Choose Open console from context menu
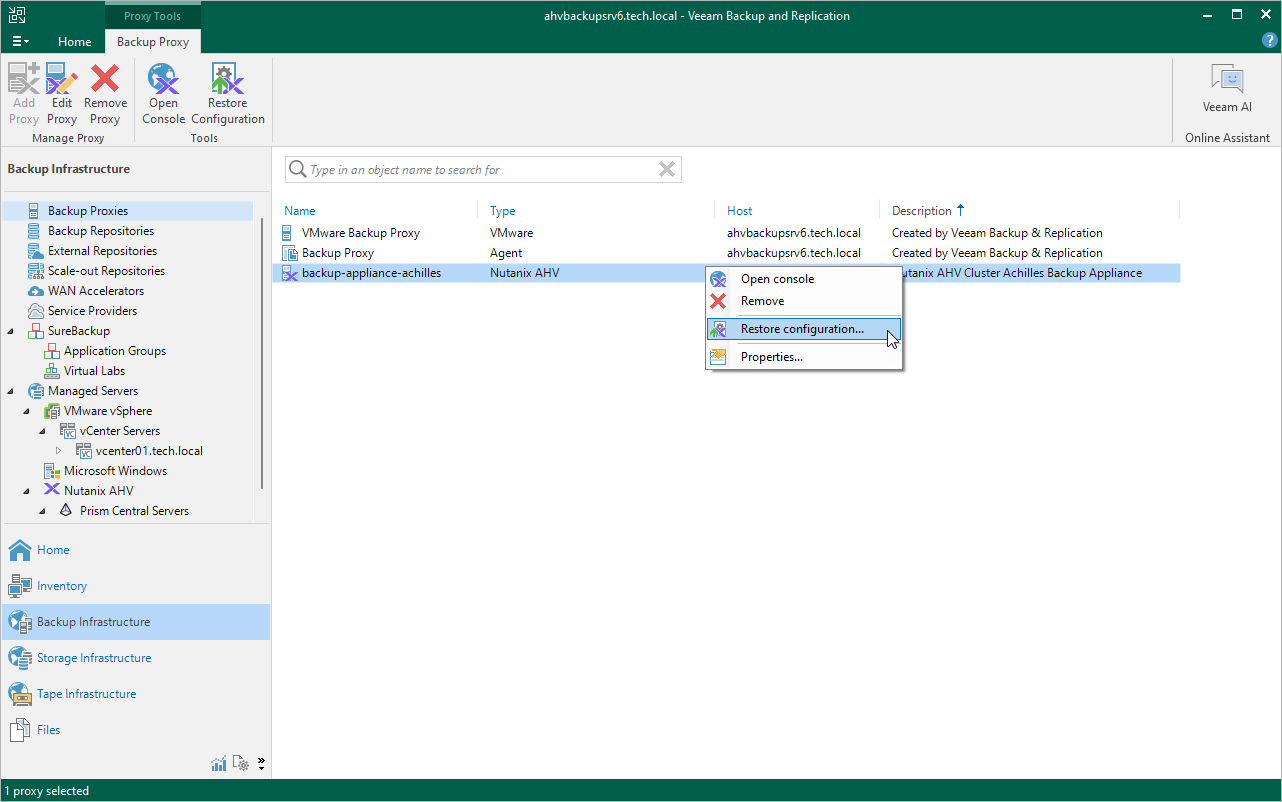 804,279
